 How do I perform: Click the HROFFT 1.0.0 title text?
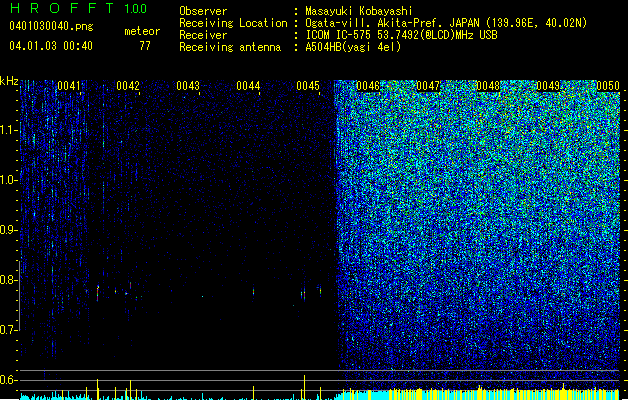click(x=78, y=8)
